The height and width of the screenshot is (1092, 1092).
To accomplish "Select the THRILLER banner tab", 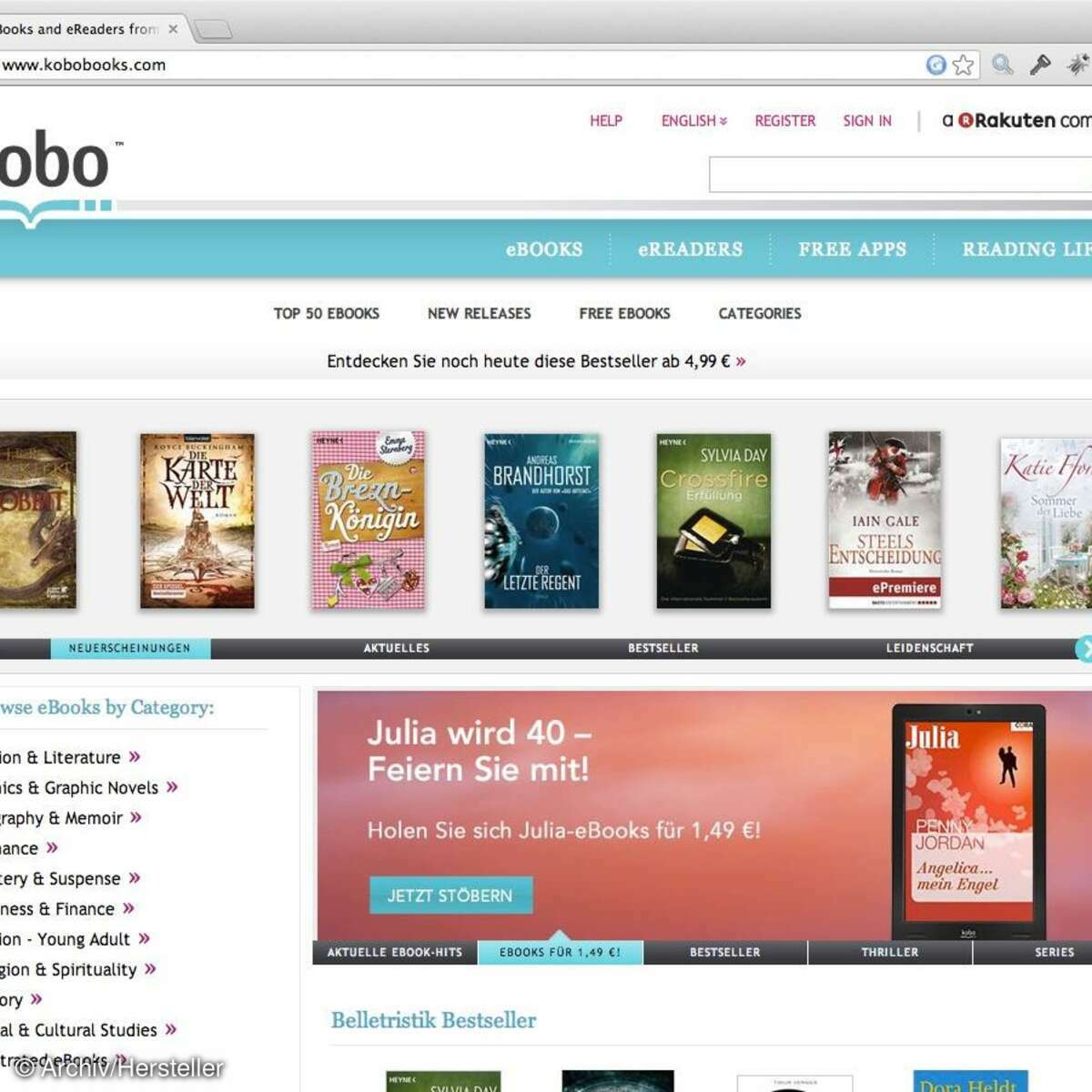I will tap(889, 953).
